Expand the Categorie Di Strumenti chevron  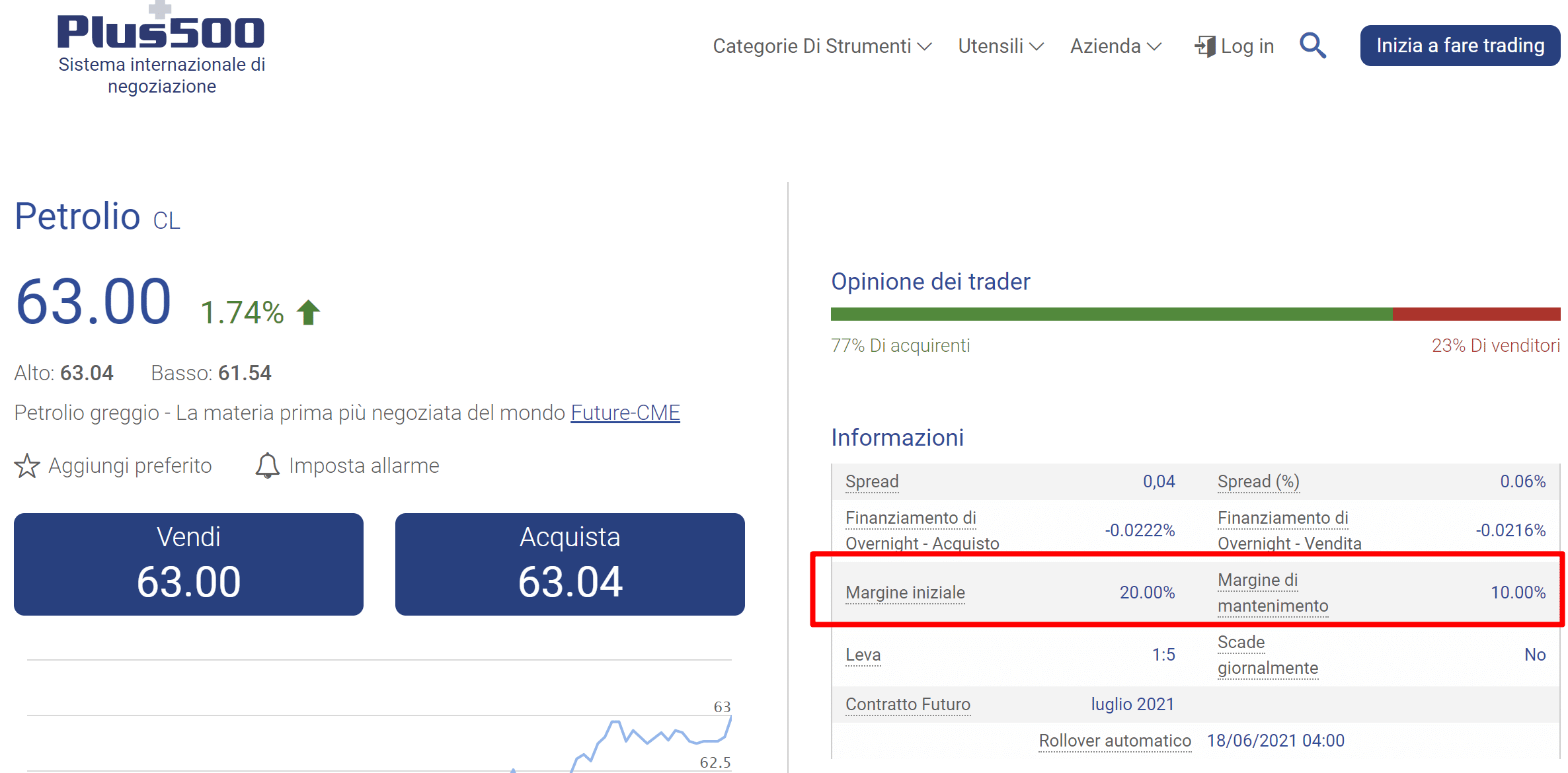[925, 46]
